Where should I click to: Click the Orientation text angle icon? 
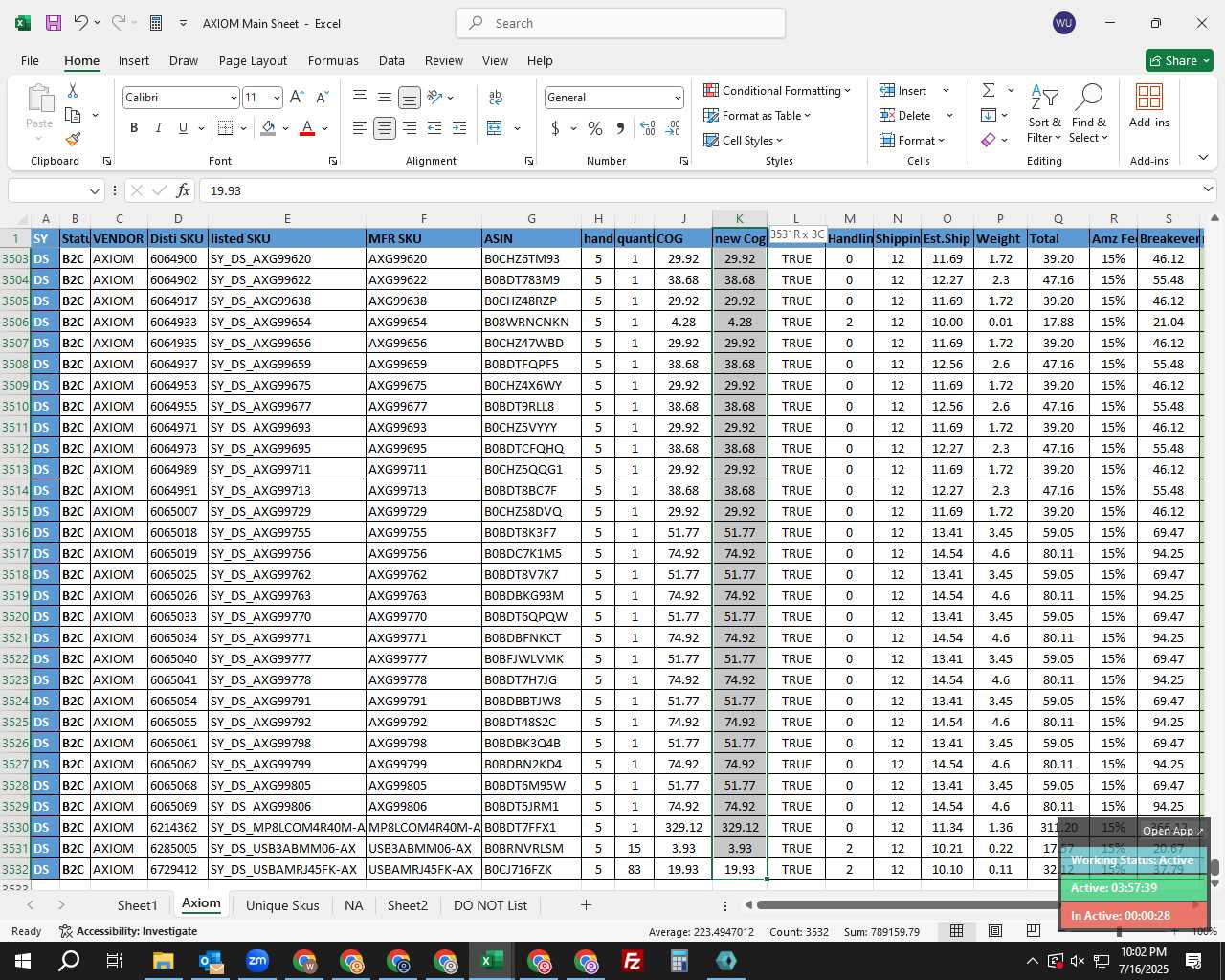click(435, 98)
